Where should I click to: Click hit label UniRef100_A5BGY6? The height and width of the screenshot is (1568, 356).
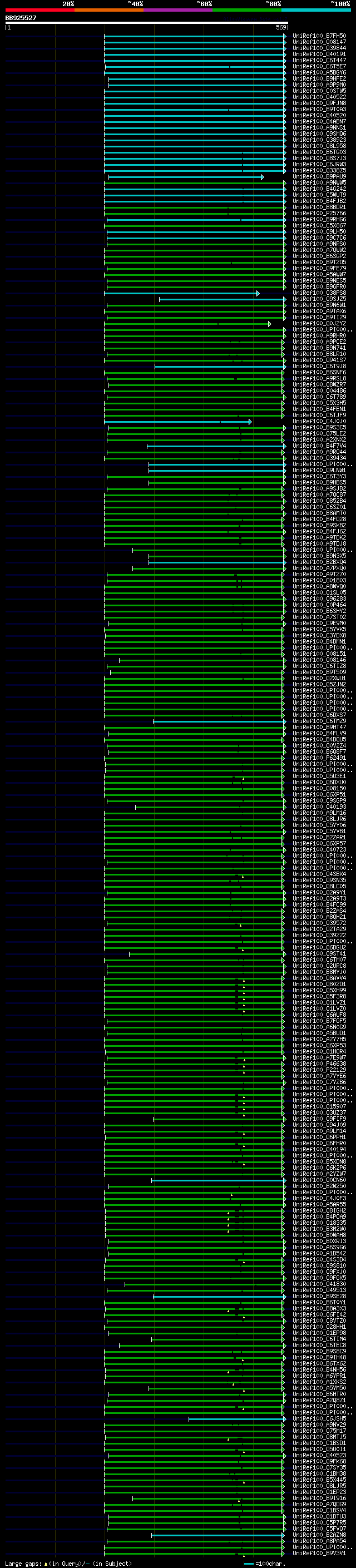[x=319, y=72]
